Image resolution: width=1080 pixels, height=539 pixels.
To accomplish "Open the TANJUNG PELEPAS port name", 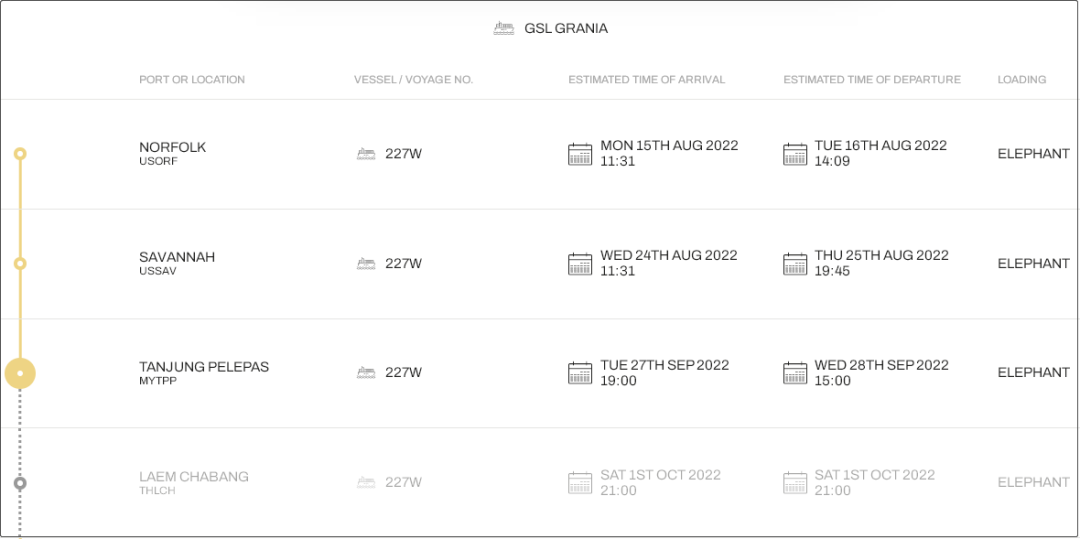I will click(x=204, y=367).
